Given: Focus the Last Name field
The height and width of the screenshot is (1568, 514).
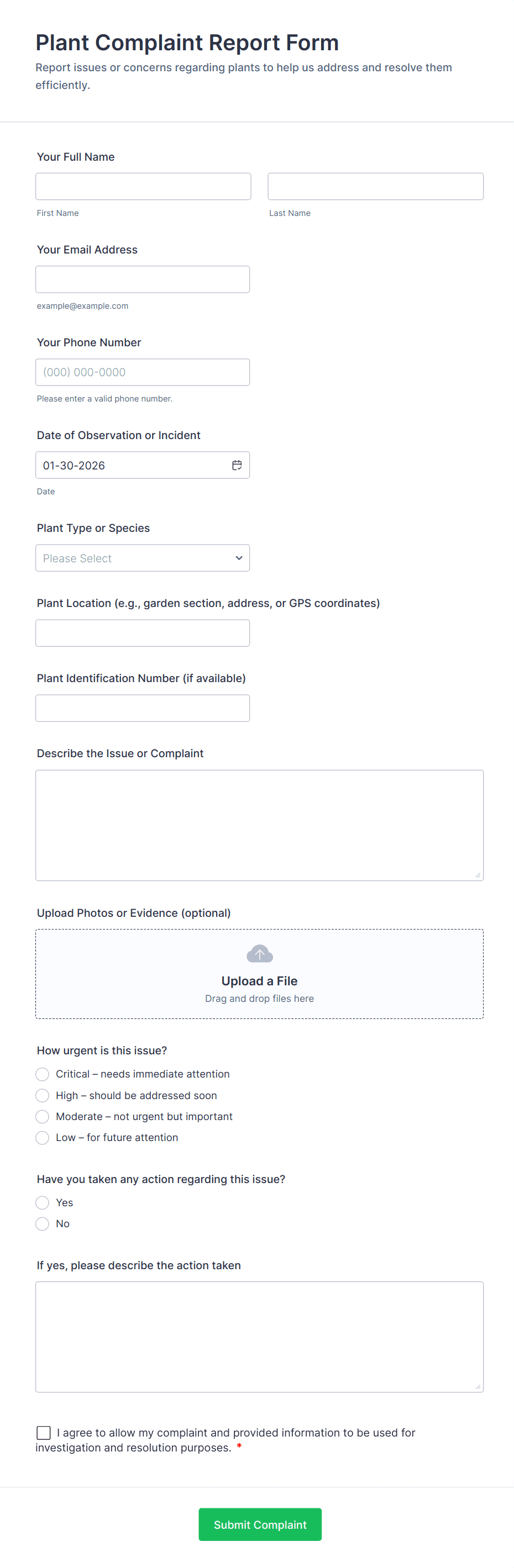Looking at the screenshot, I should tap(375, 186).
